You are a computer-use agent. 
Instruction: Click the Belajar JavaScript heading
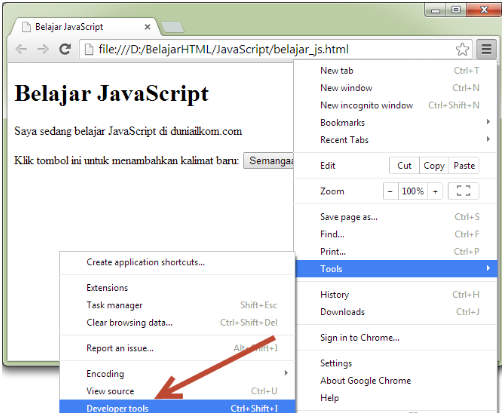(x=112, y=94)
